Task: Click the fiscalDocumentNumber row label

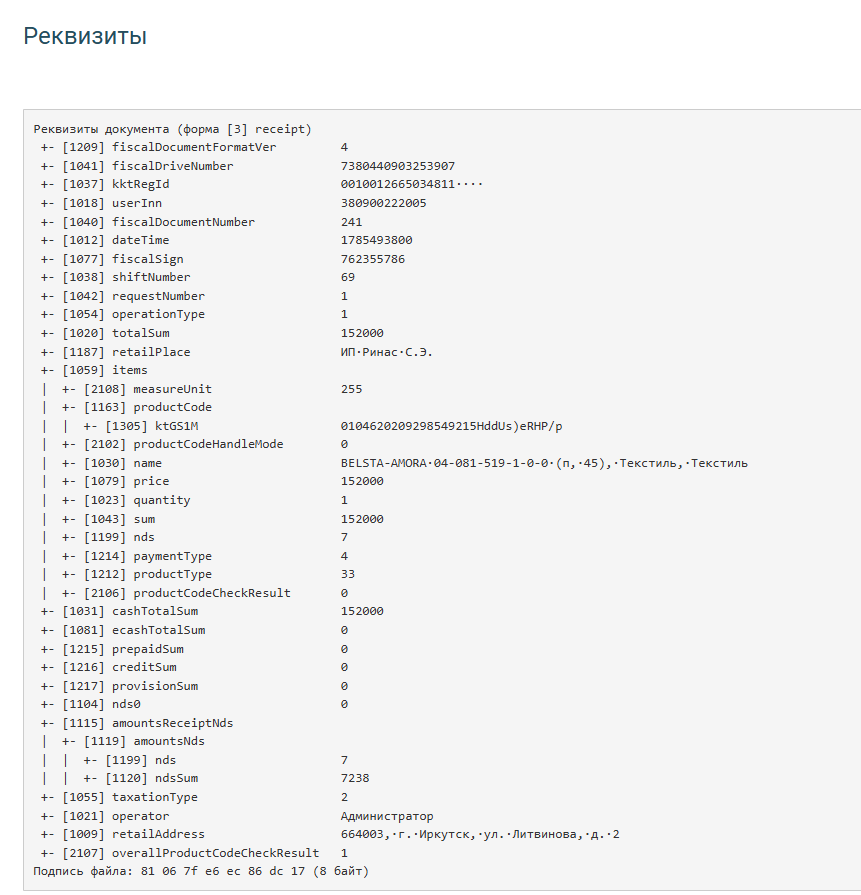Action: click(x=183, y=222)
